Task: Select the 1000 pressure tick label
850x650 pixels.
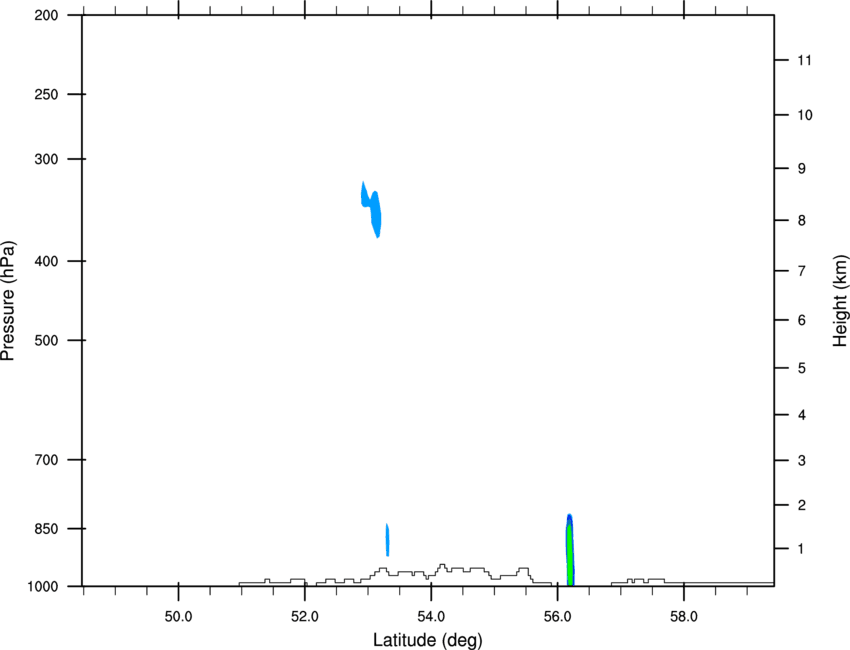Action: click(43, 587)
